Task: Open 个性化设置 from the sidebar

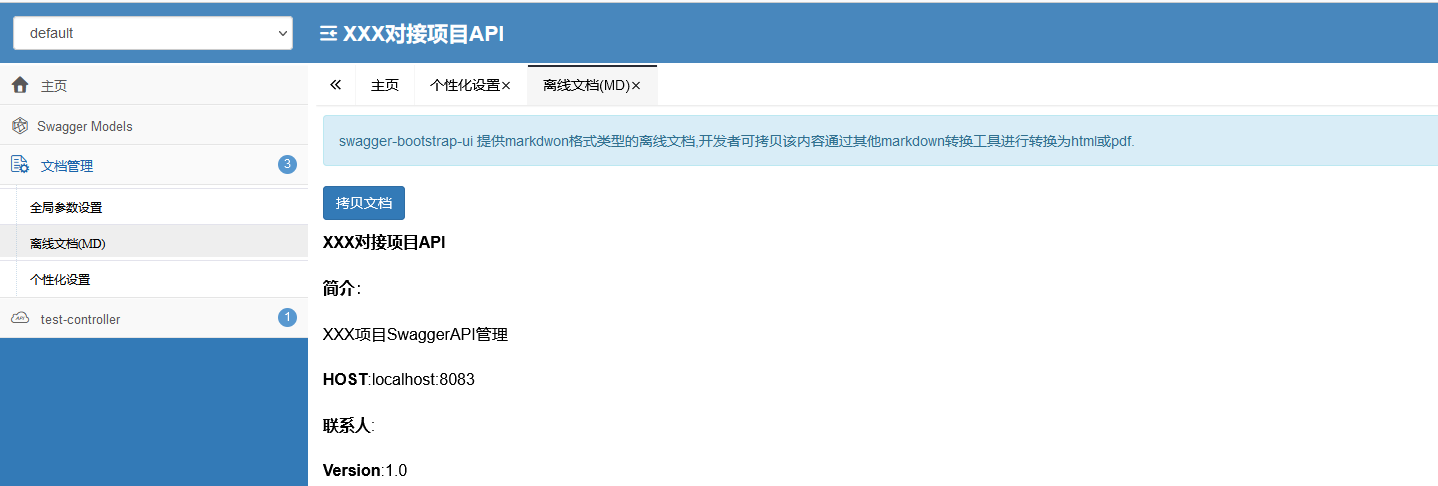Action: (x=60, y=280)
